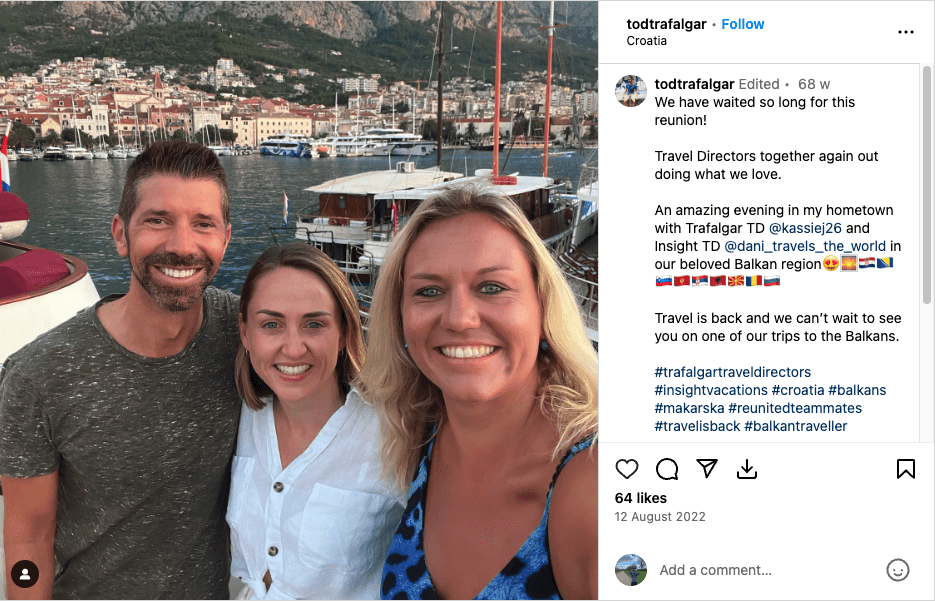Screen dimensions: 935x602
Task: Click the 12 August 2022 post date
Action: pyautogui.click(x=660, y=517)
